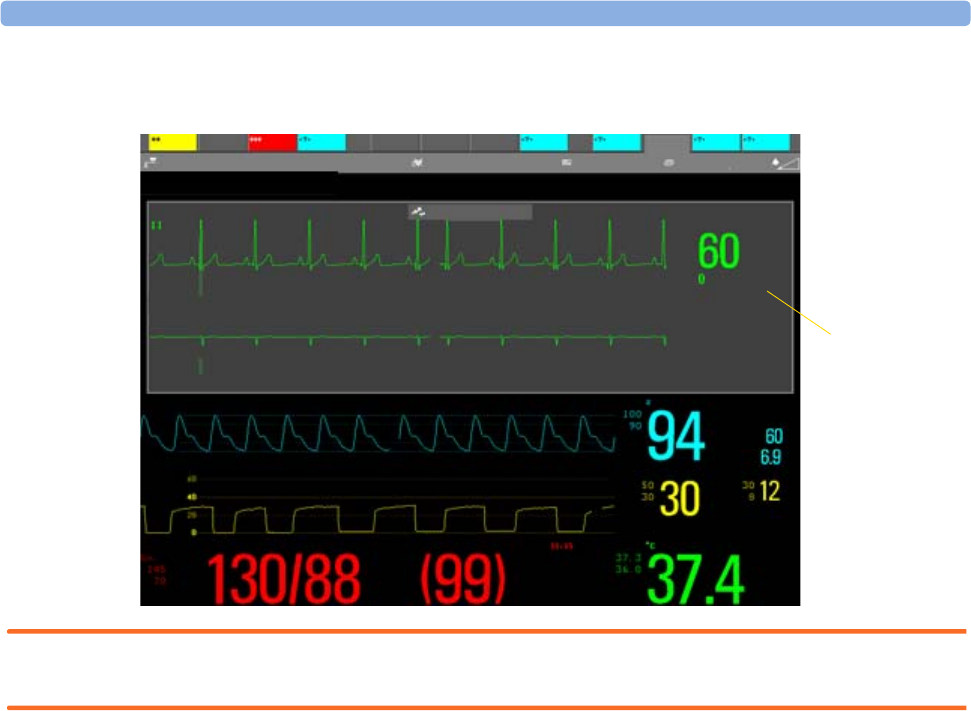The width and height of the screenshot is (971, 711).
Task: Click the network status icon in the info line
Action: (150, 163)
